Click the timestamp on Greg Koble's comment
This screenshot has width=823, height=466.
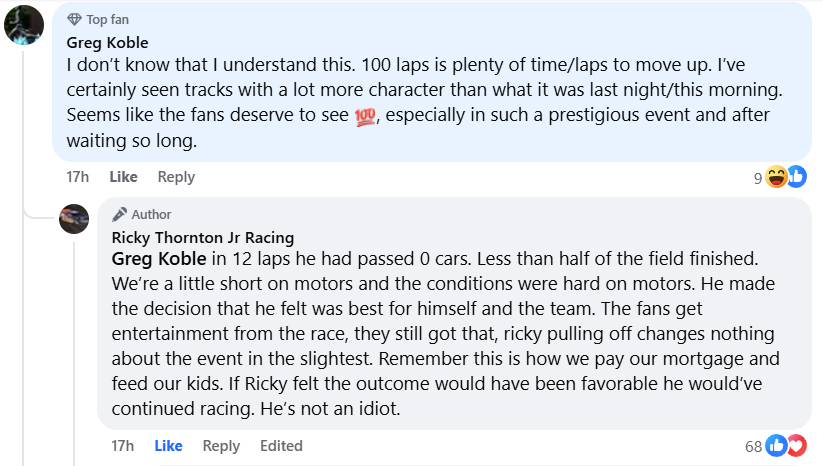[x=78, y=177]
